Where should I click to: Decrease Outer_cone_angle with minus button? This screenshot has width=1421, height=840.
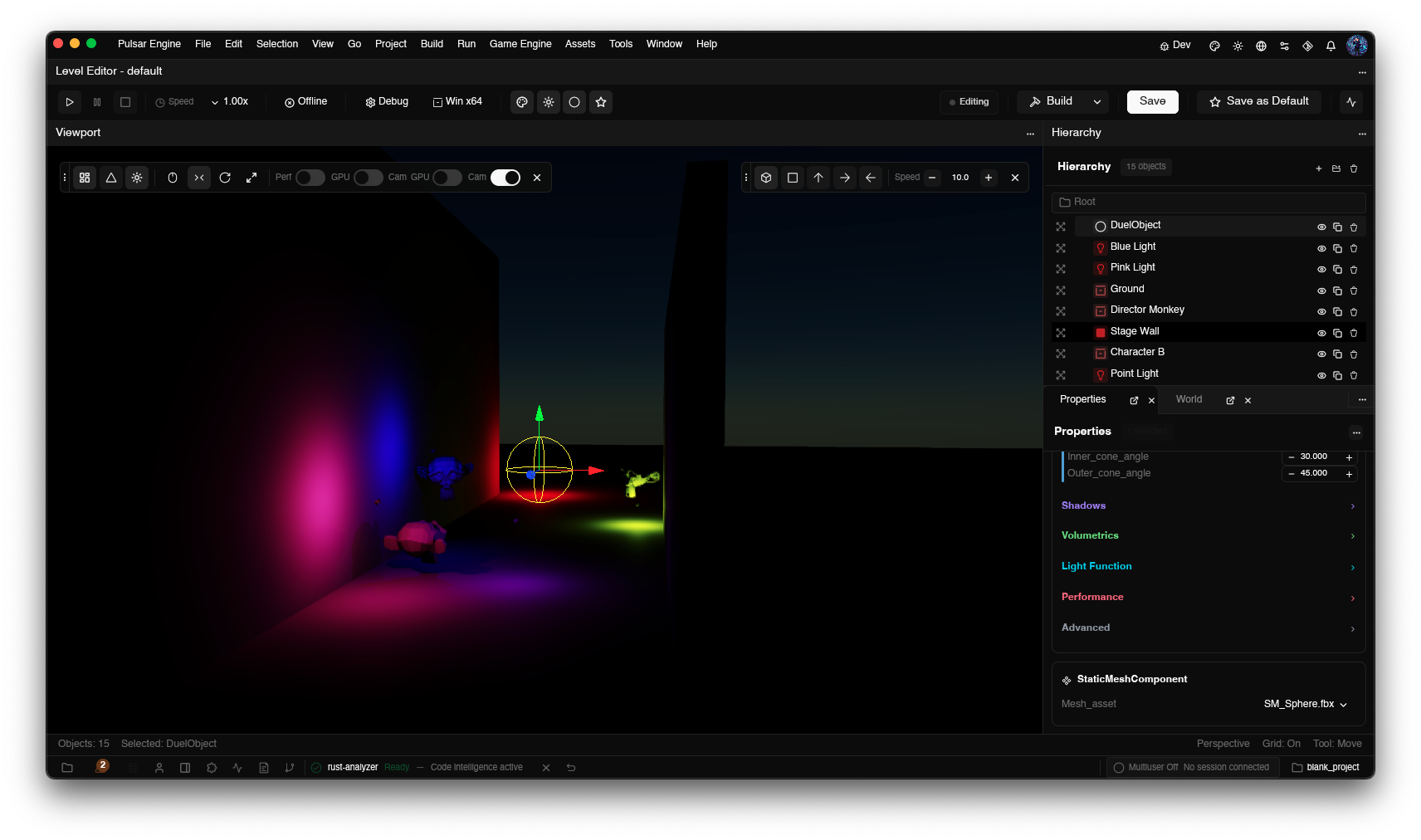[x=1292, y=474]
